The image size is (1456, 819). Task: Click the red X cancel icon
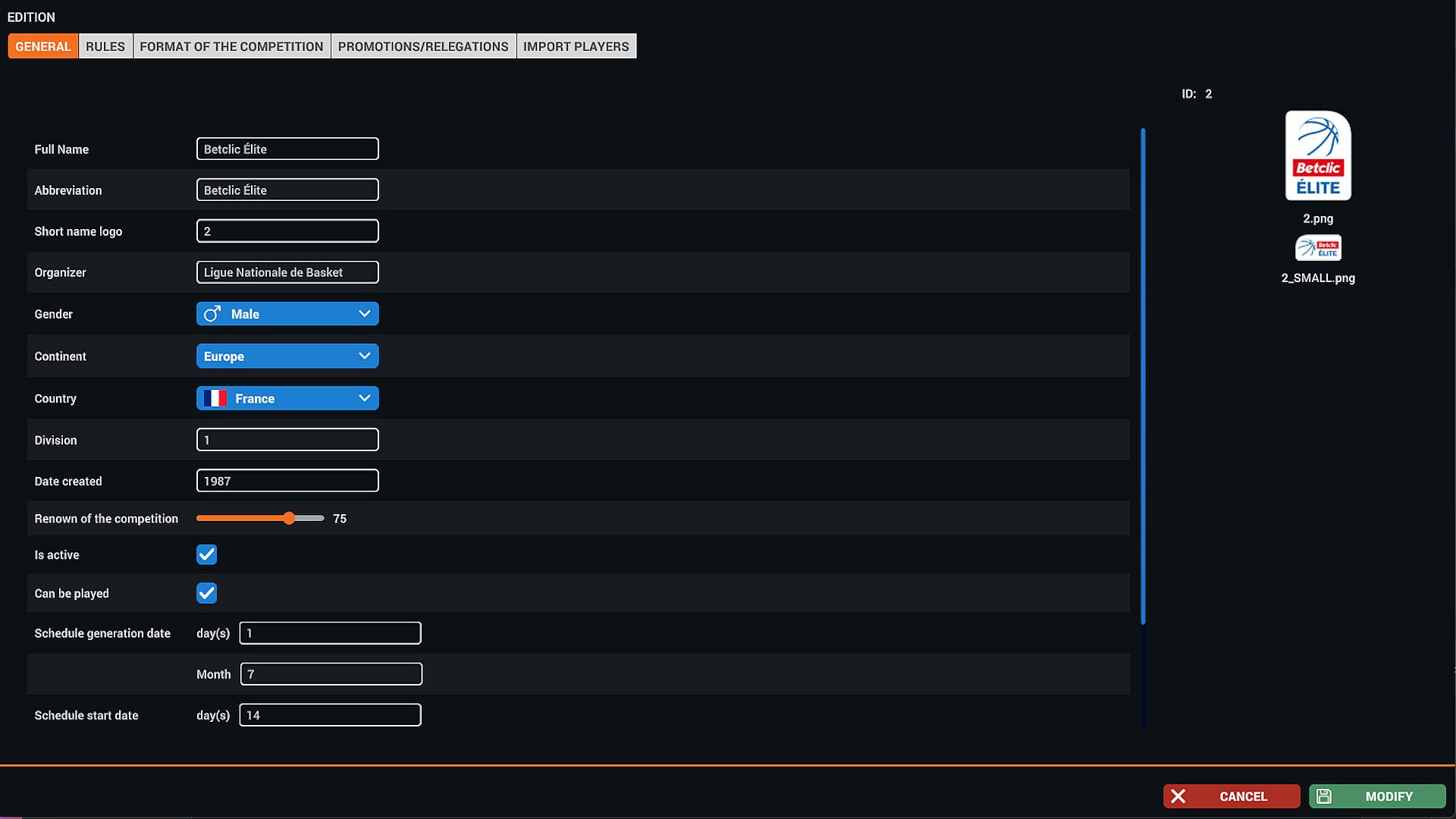1178,796
